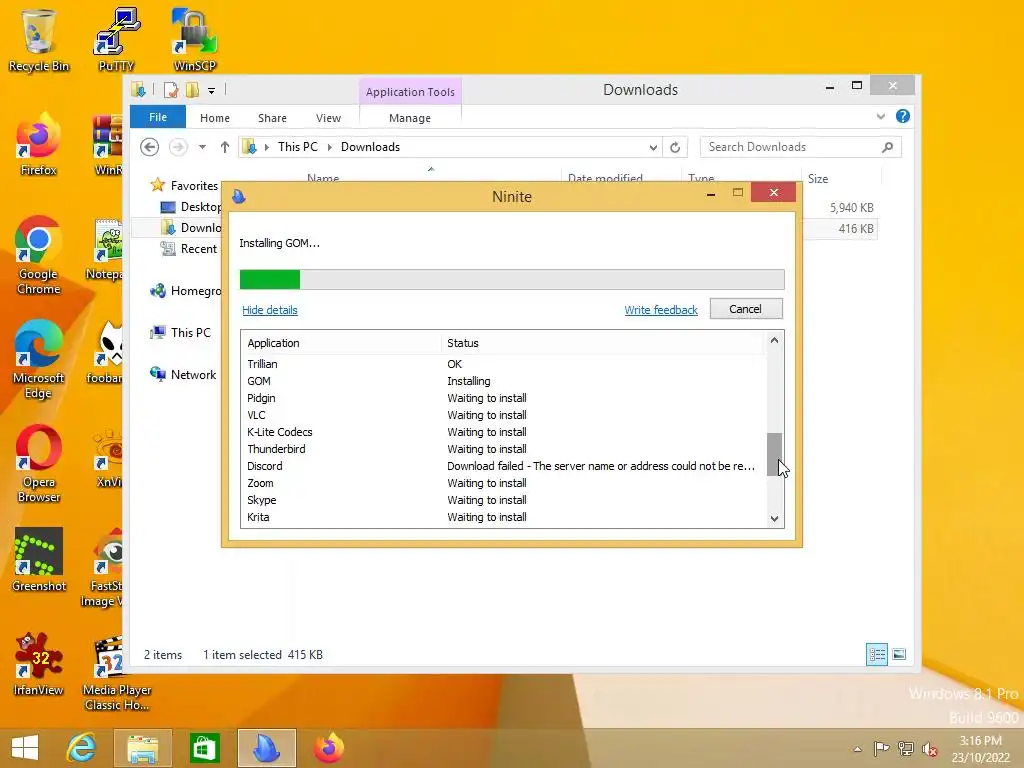Select the Ninite taskbar button
Image resolution: width=1024 pixels, height=768 pixels.
click(266, 748)
